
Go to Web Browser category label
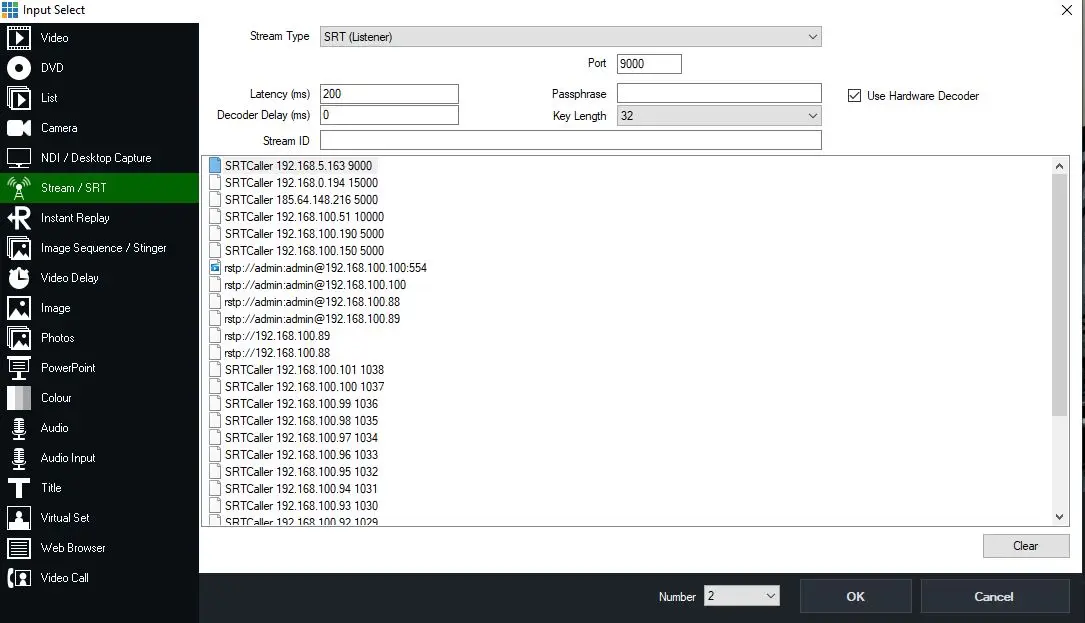[x=73, y=548]
